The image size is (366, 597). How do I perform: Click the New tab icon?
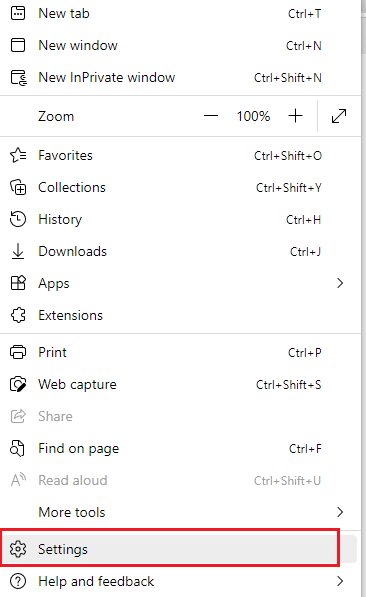click(x=18, y=13)
